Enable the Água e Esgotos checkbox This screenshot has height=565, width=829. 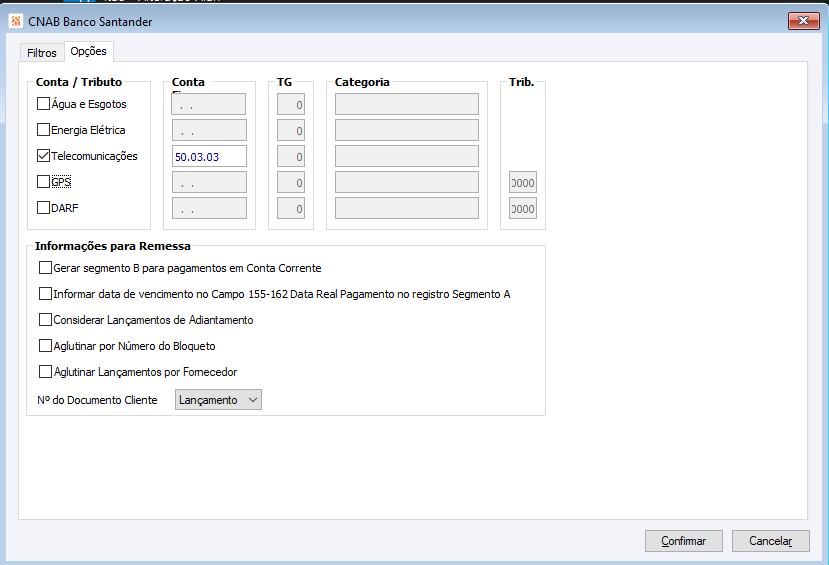43,104
